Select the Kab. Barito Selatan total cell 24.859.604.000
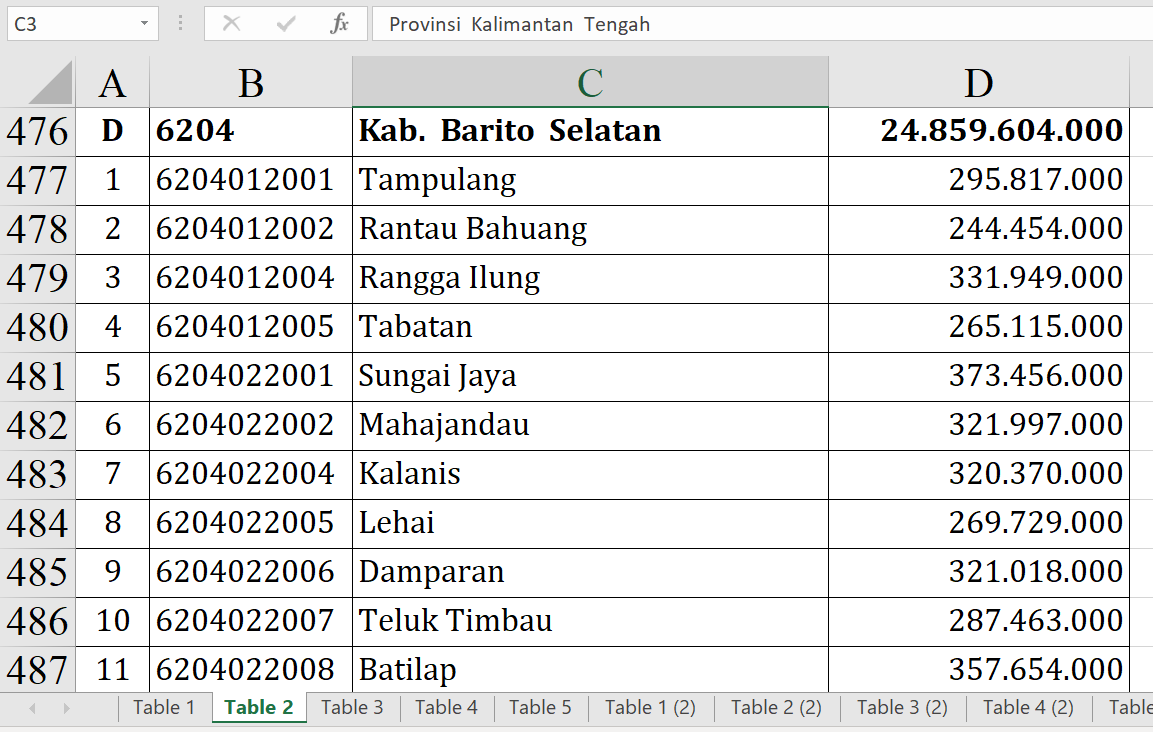The width and height of the screenshot is (1153, 732). [x=978, y=131]
